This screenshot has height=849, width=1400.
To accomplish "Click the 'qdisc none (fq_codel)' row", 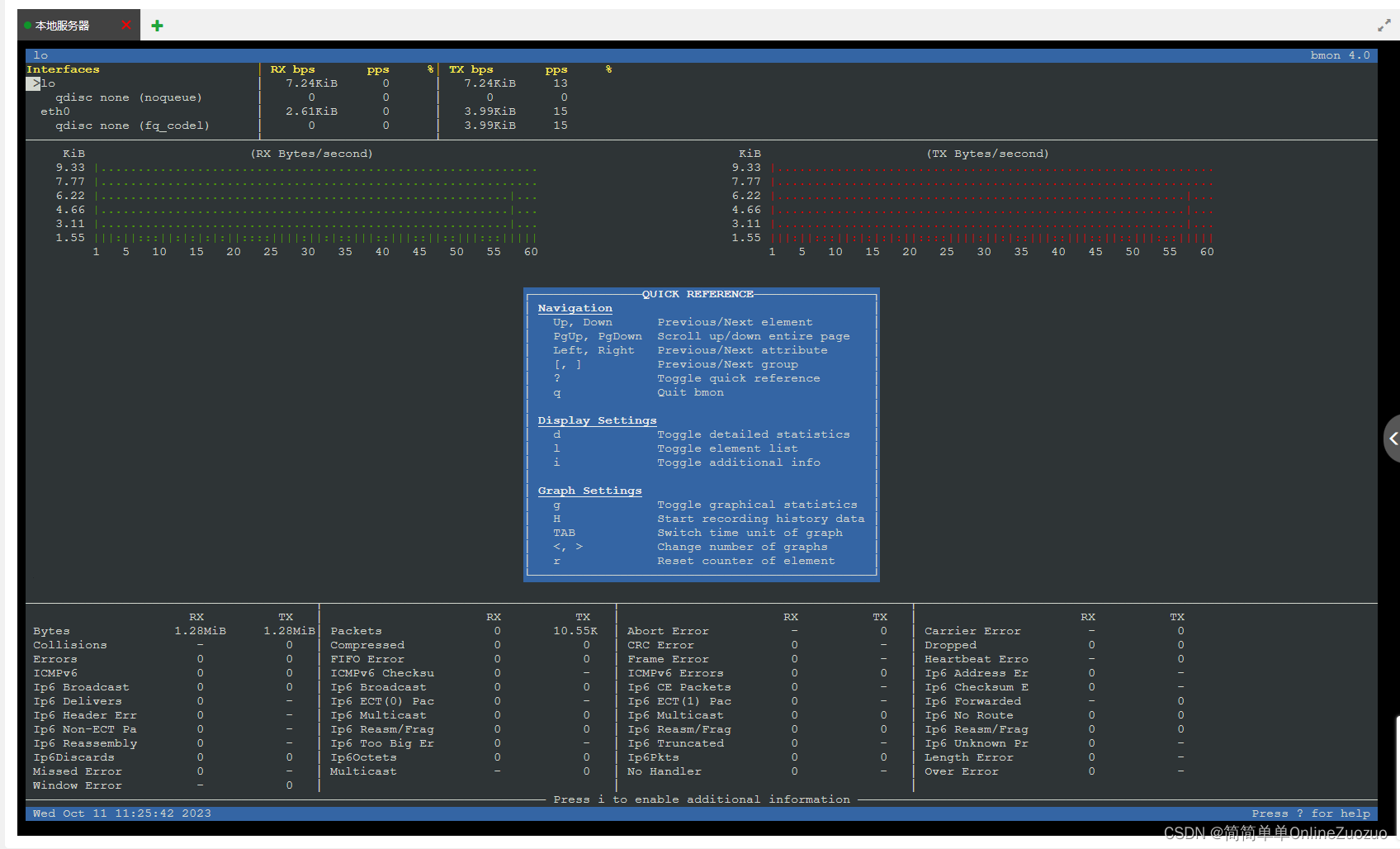I will (x=132, y=126).
